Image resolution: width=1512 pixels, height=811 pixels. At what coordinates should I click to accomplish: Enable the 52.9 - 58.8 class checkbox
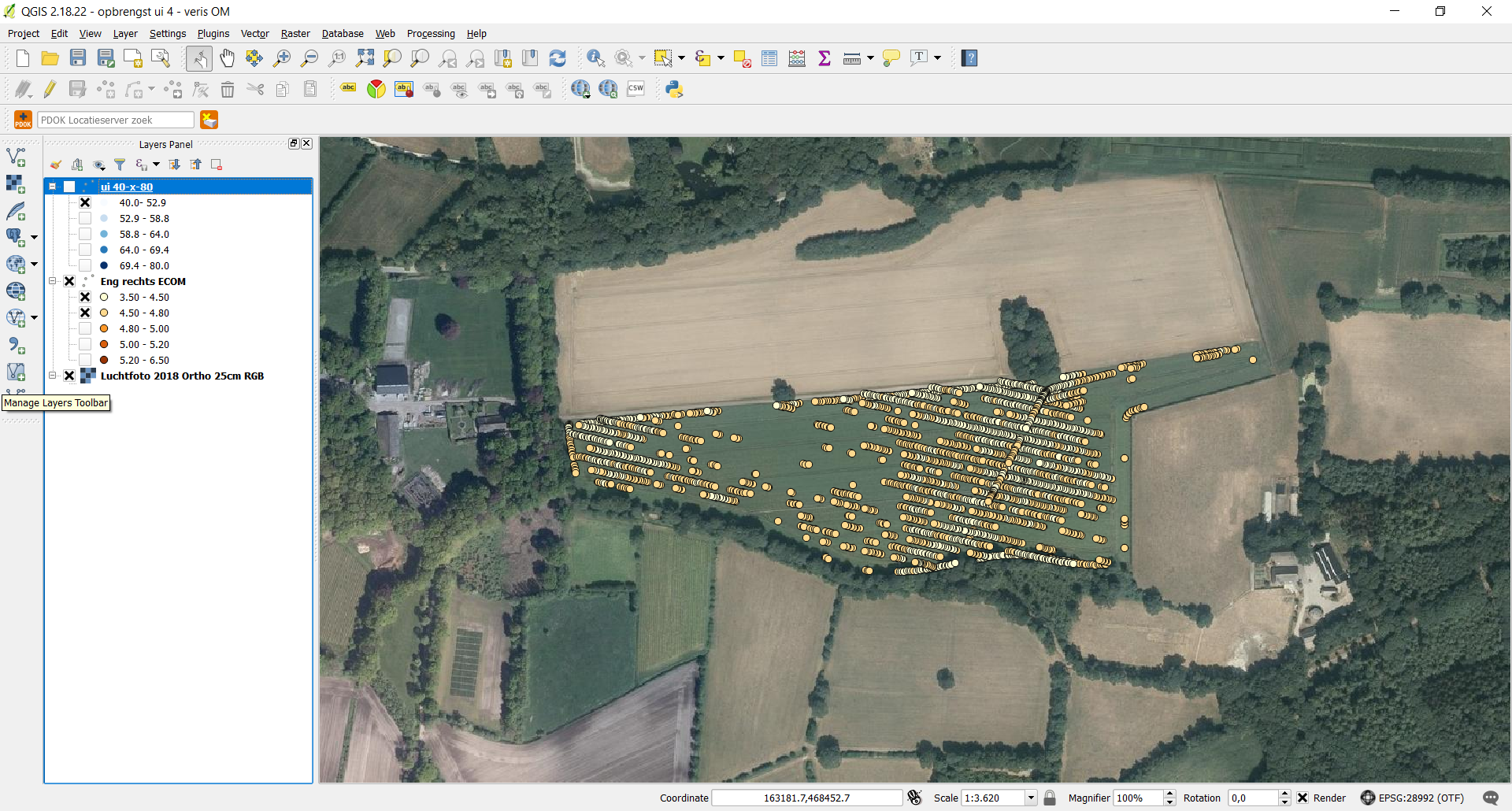click(85, 218)
